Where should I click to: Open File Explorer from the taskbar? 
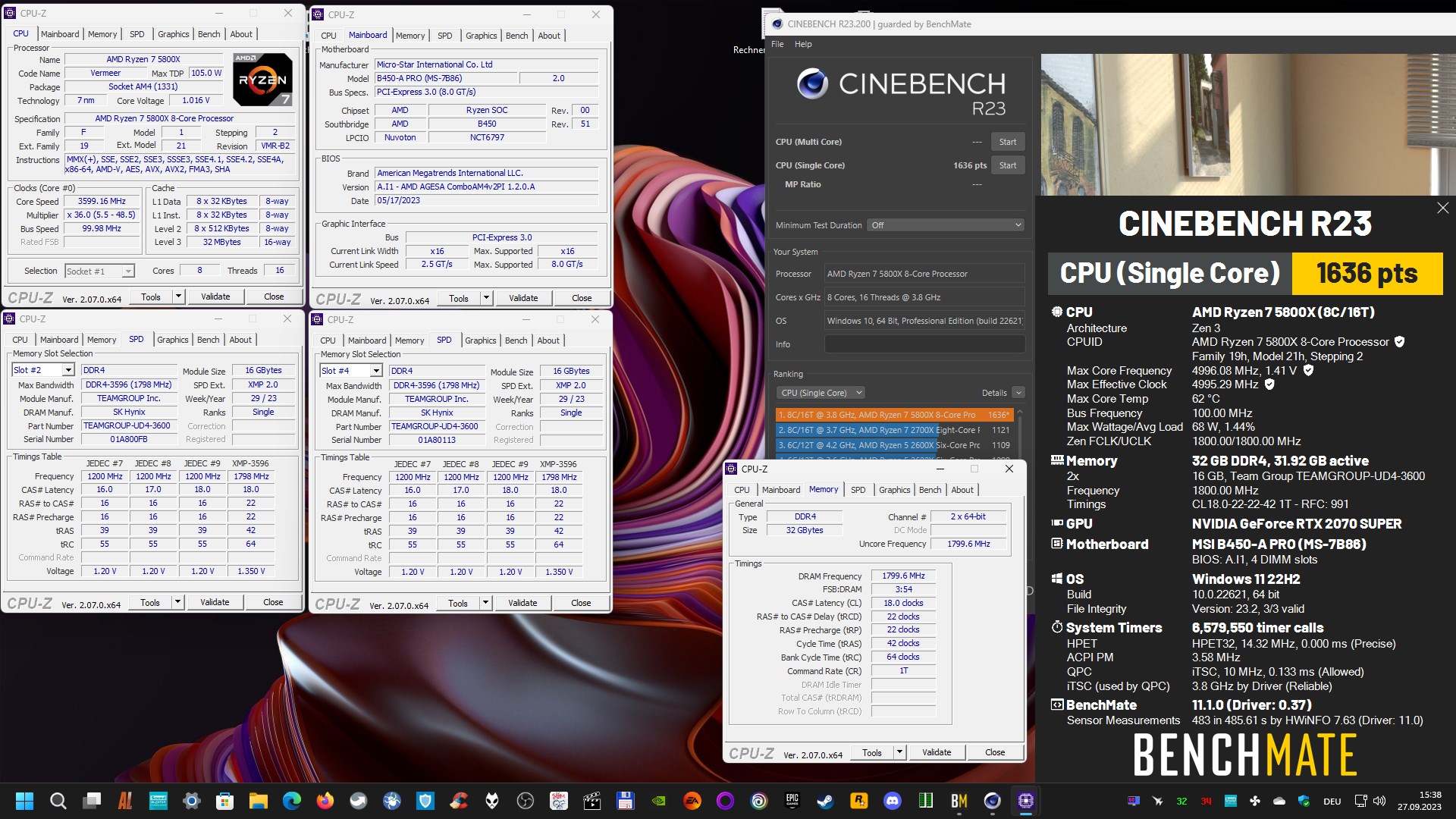coord(258,801)
